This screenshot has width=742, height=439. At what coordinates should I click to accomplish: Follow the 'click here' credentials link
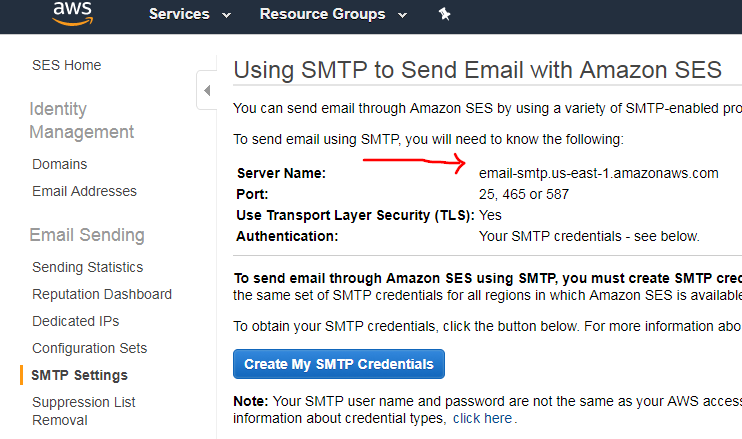click(483, 418)
